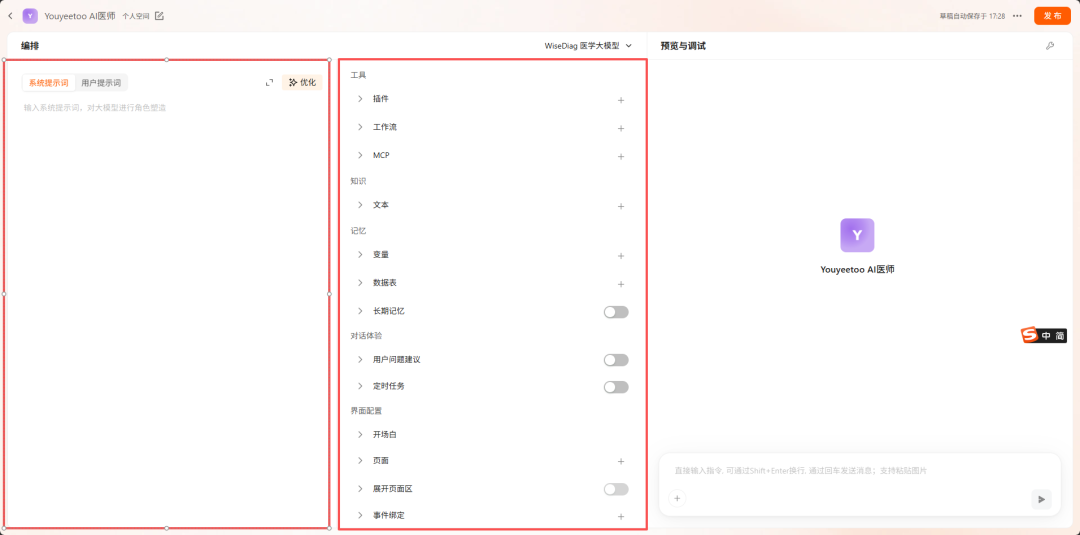Expand the 工作流 section

[x=360, y=127]
